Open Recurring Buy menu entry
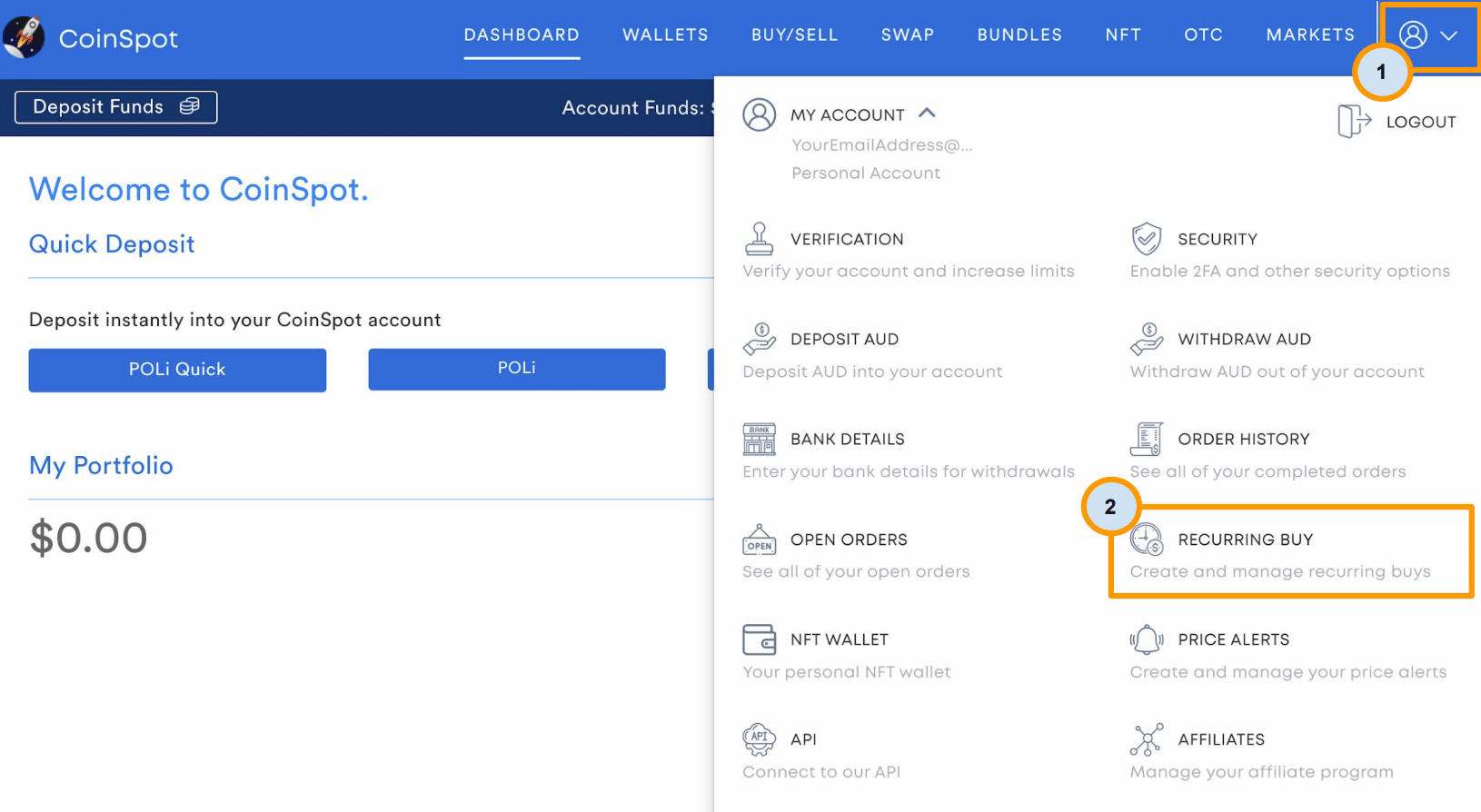1481x812 pixels. [x=1245, y=540]
